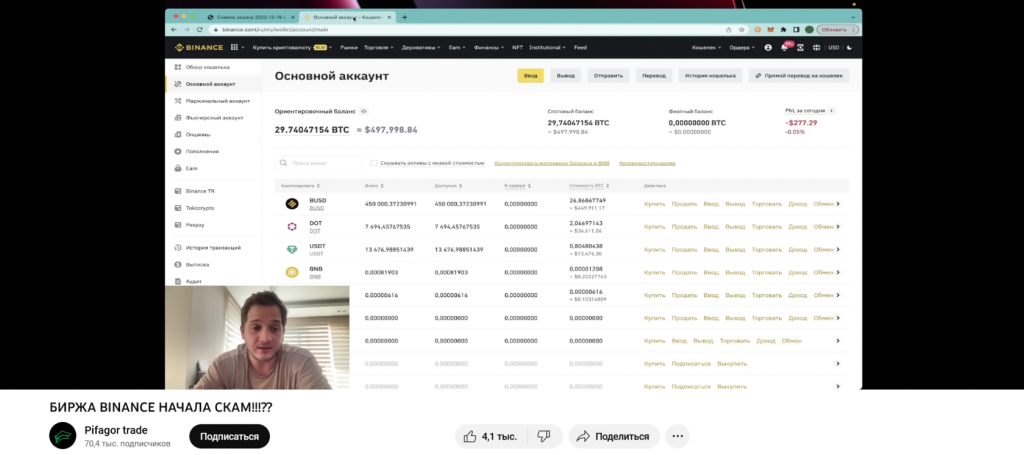Toggle the balance visibility eye icon

(364, 111)
